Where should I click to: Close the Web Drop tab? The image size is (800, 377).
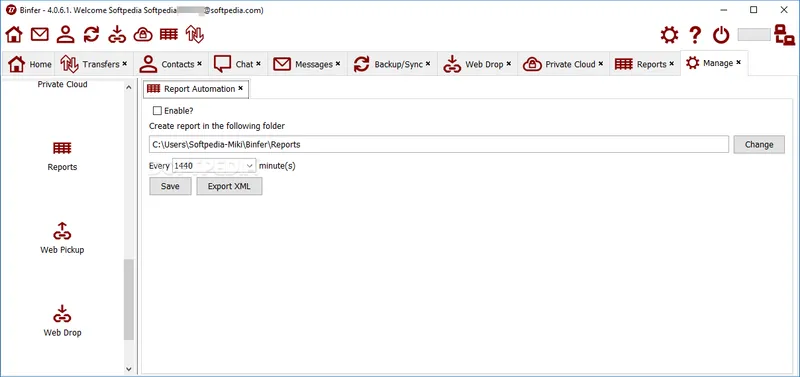[x=509, y=64]
